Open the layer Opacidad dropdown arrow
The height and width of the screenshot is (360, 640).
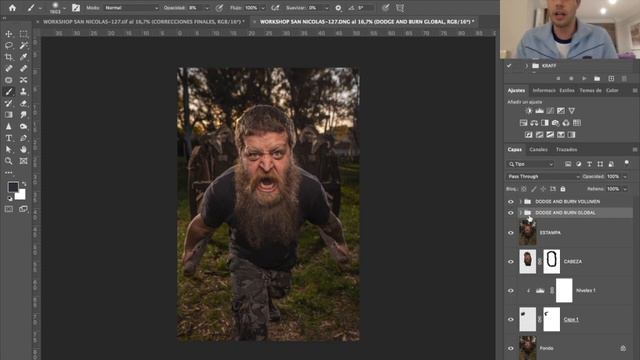pos(625,176)
